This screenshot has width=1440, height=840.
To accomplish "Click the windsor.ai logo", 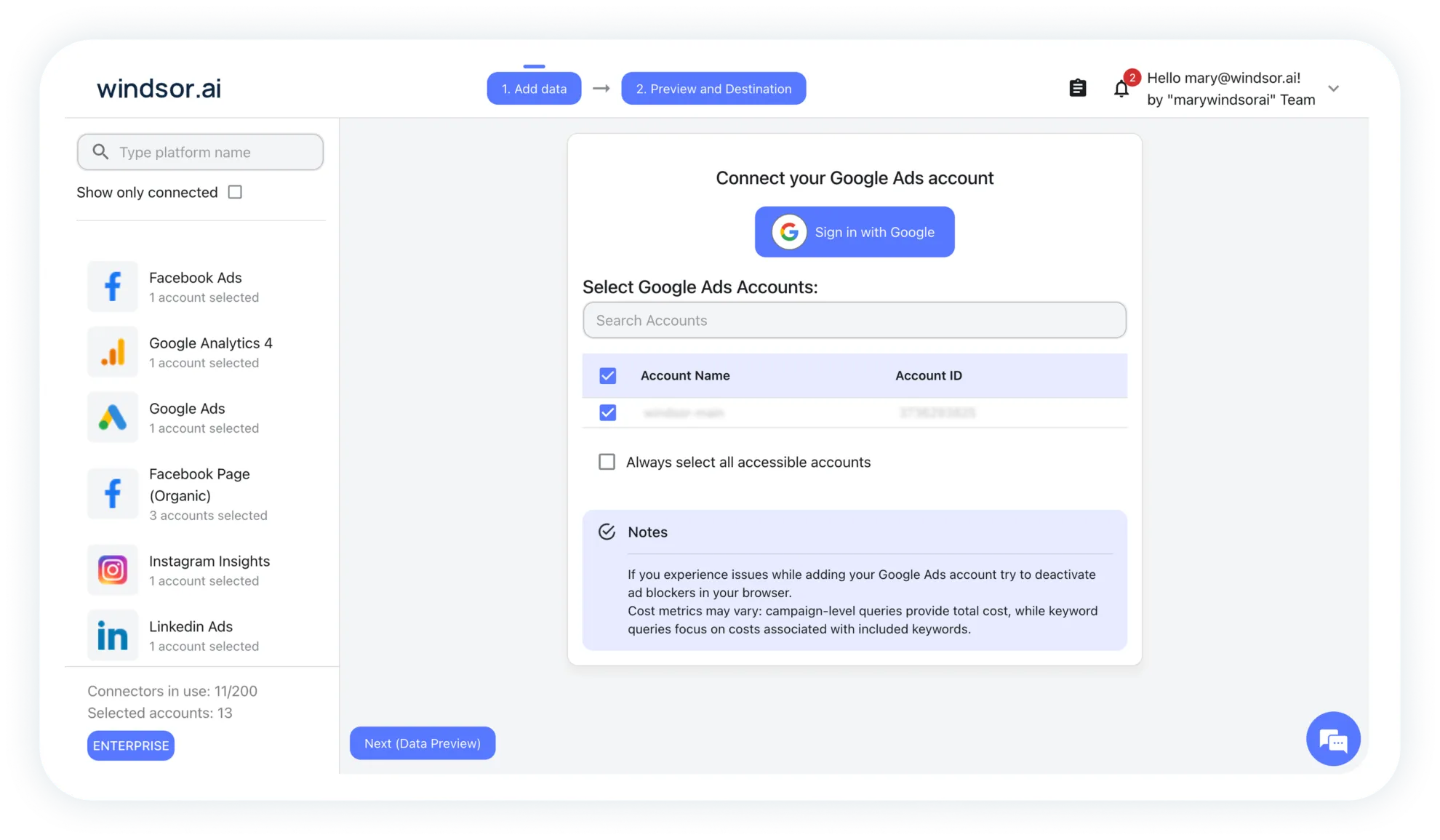I will pyautogui.click(x=159, y=88).
